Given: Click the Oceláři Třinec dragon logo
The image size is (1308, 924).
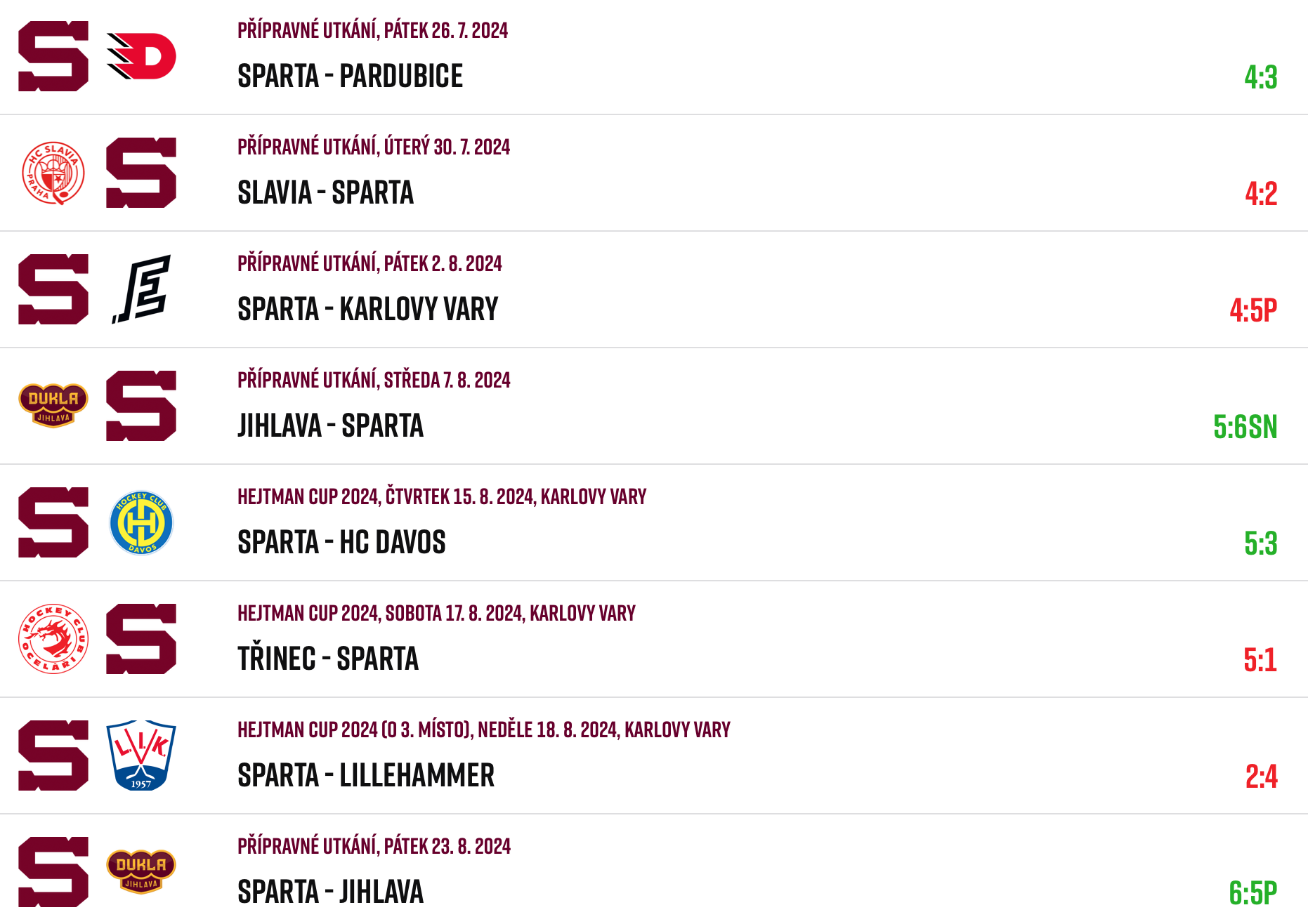Looking at the screenshot, I should pos(53,639).
